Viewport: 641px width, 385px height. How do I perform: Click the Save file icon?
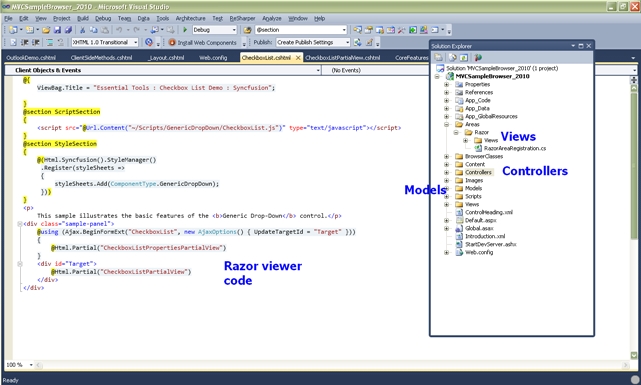57,30
